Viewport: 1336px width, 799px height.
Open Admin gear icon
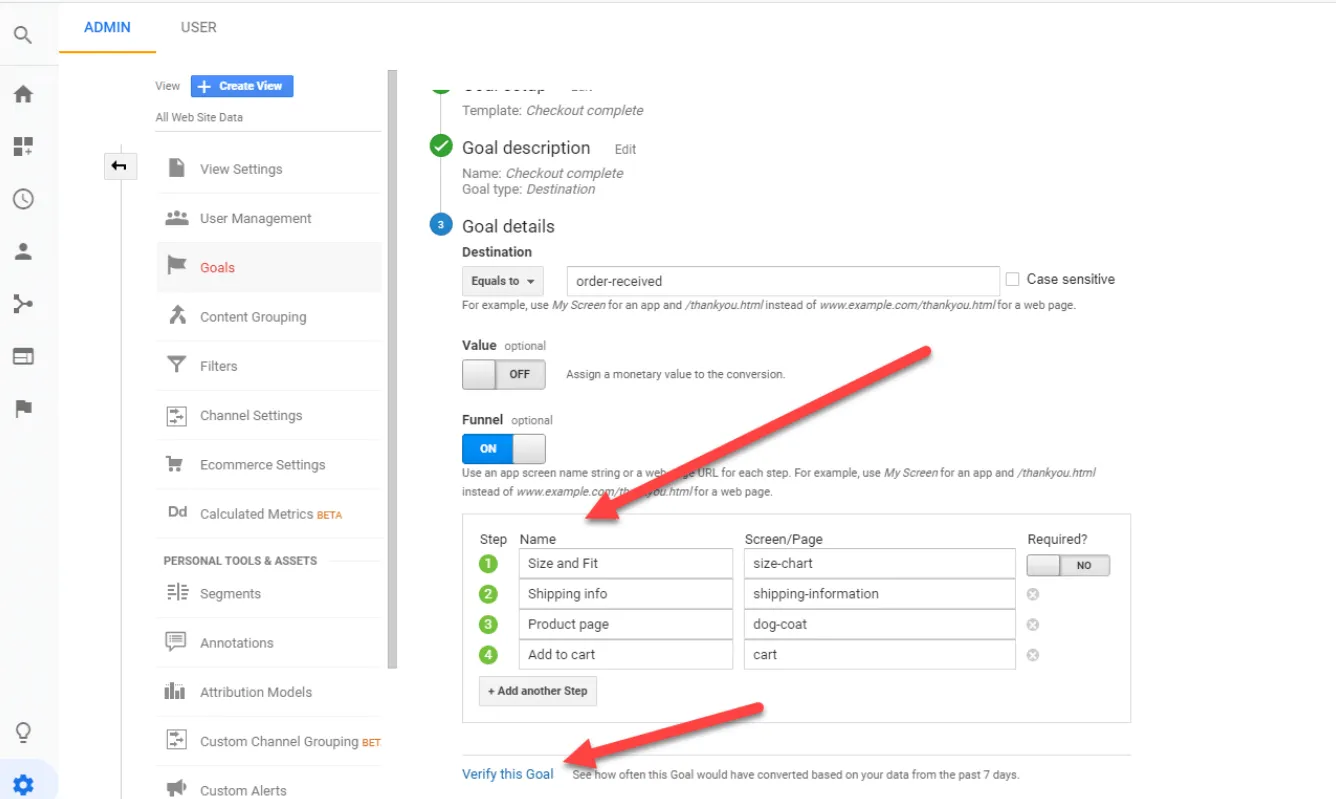(x=23, y=785)
